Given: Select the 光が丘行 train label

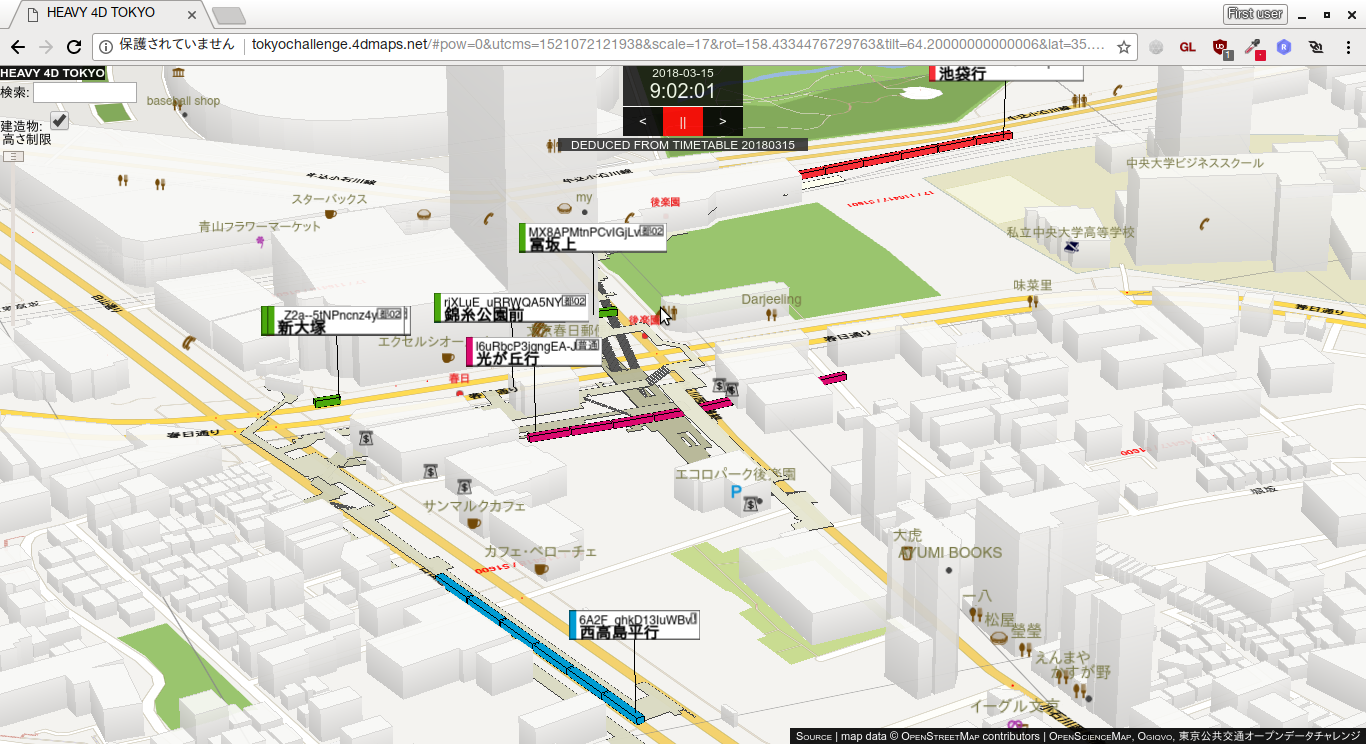Looking at the screenshot, I should 534,351.
